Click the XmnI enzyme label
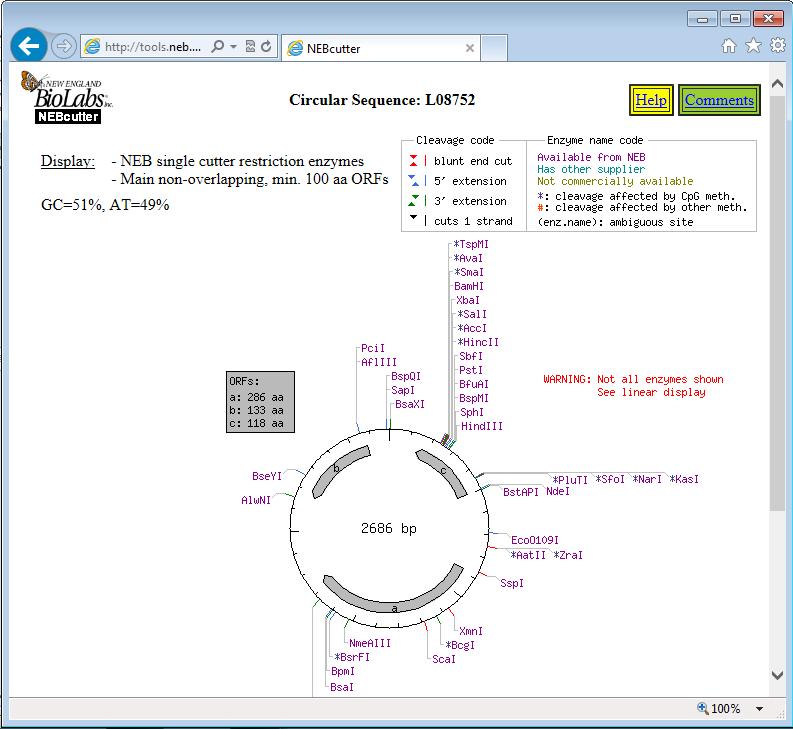The height and width of the screenshot is (729, 793). [x=471, y=631]
